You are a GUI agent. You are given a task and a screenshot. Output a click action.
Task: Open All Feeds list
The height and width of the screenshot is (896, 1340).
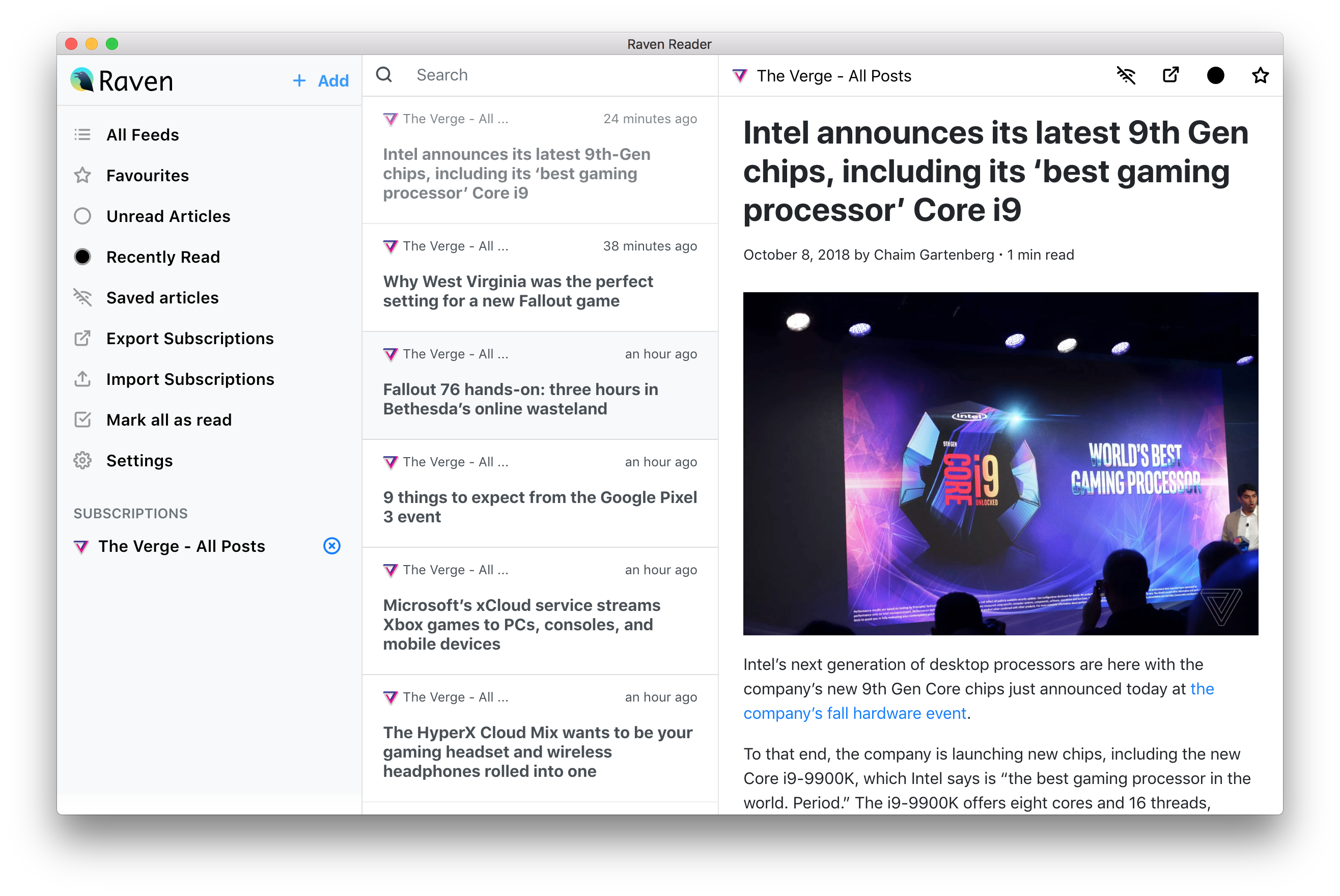coord(142,135)
